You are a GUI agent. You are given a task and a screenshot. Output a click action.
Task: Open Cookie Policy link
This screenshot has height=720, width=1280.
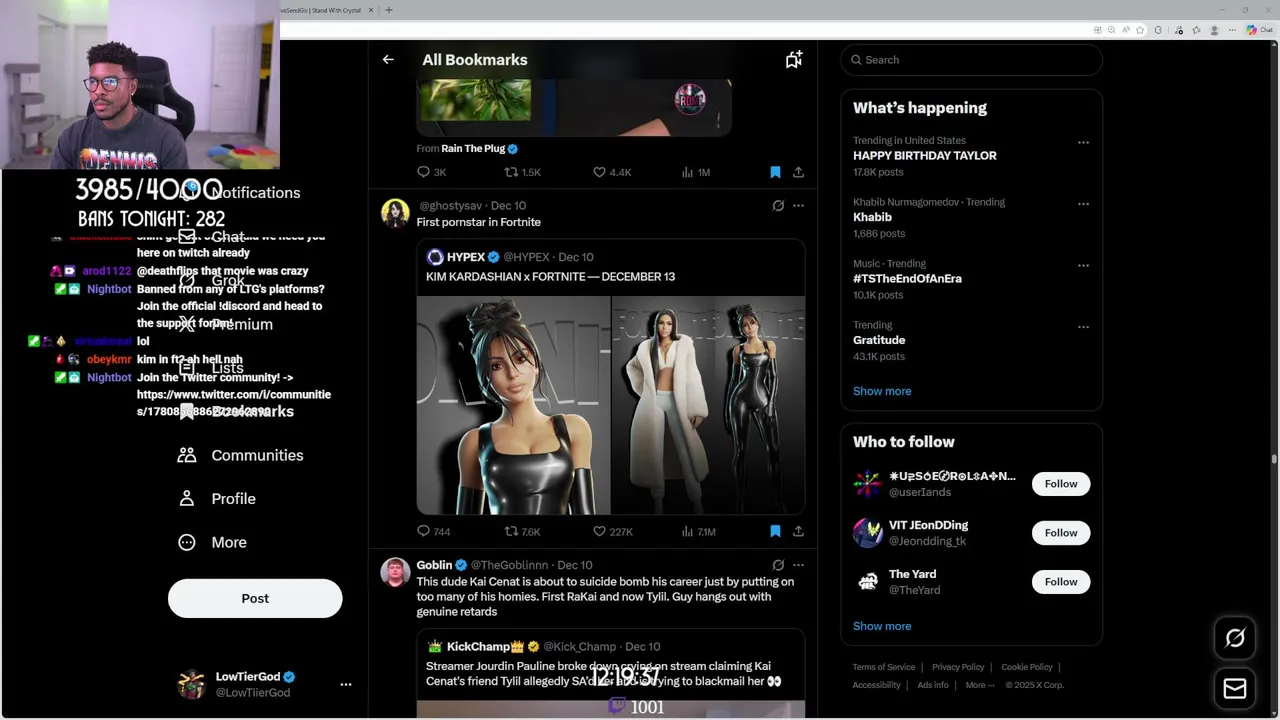coord(1027,667)
